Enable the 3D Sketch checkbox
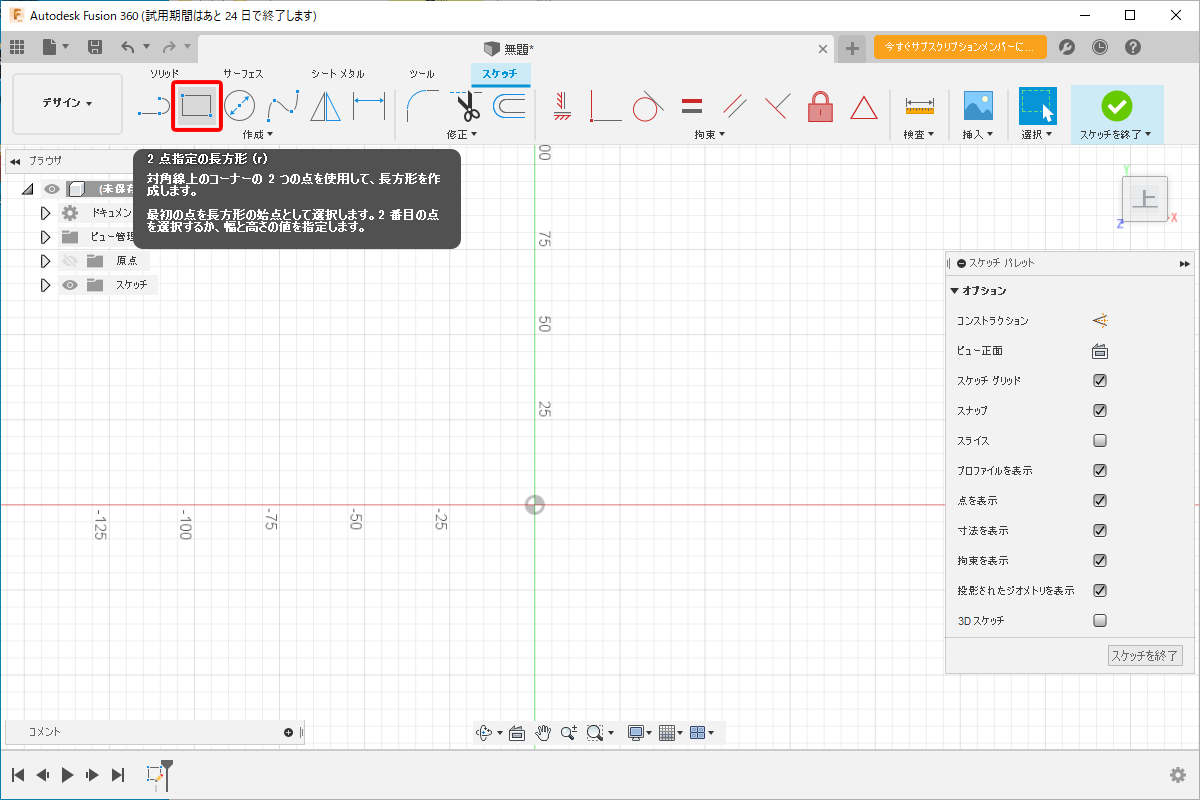1200x800 pixels. coord(1100,621)
